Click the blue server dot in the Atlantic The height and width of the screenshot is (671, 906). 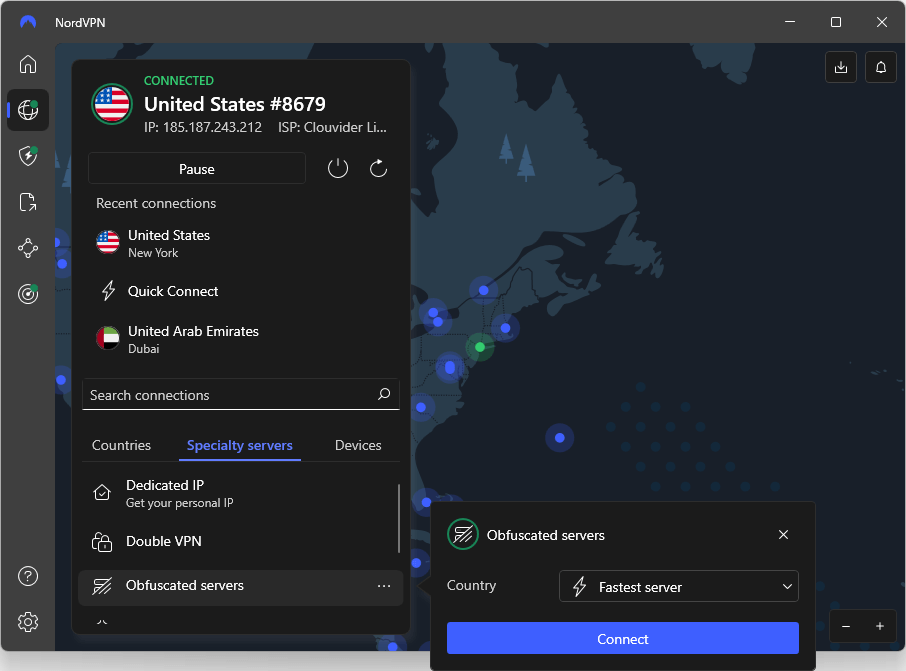click(x=559, y=438)
